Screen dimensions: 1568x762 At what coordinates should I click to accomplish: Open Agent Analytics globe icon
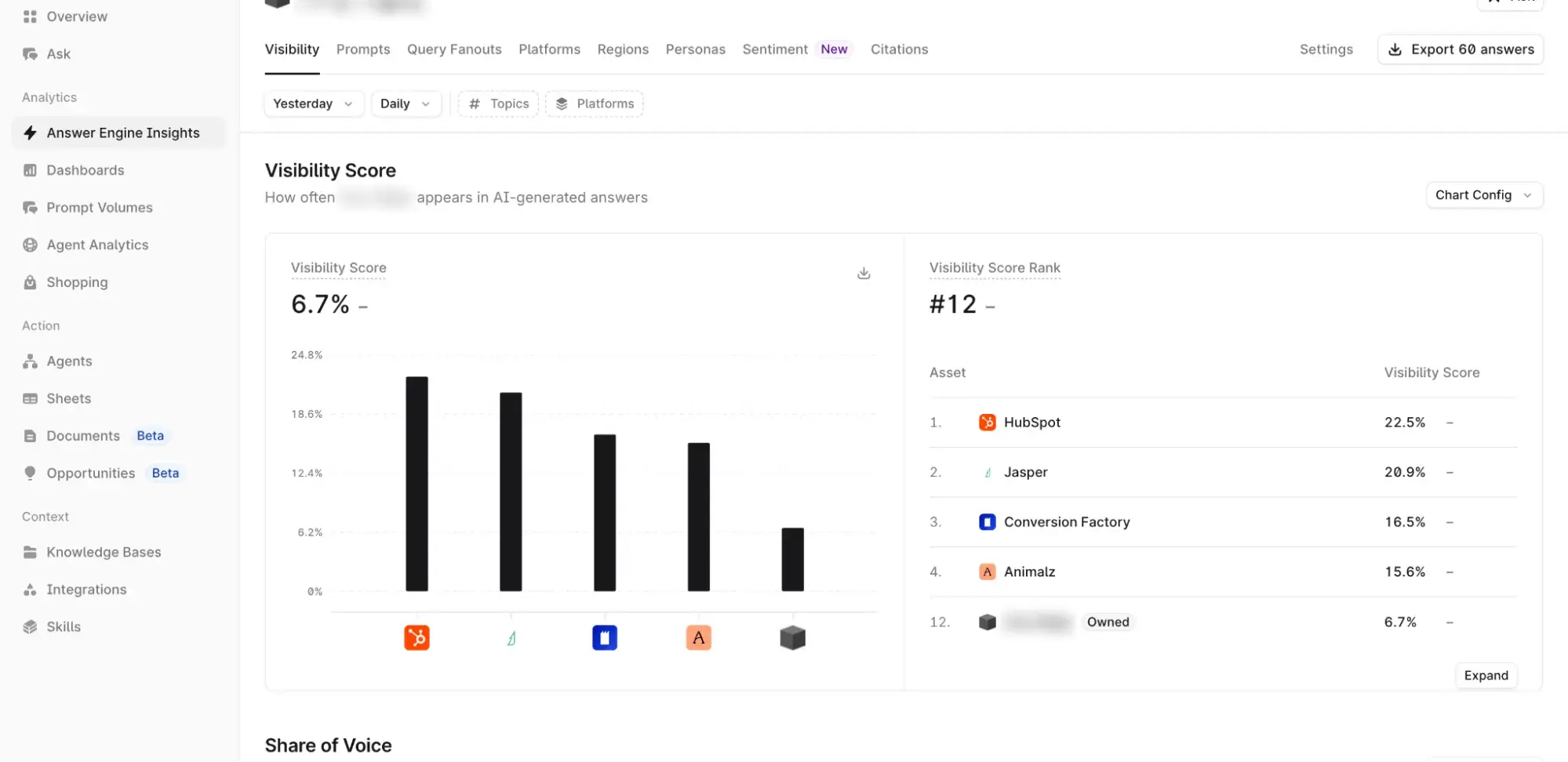pos(30,245)
